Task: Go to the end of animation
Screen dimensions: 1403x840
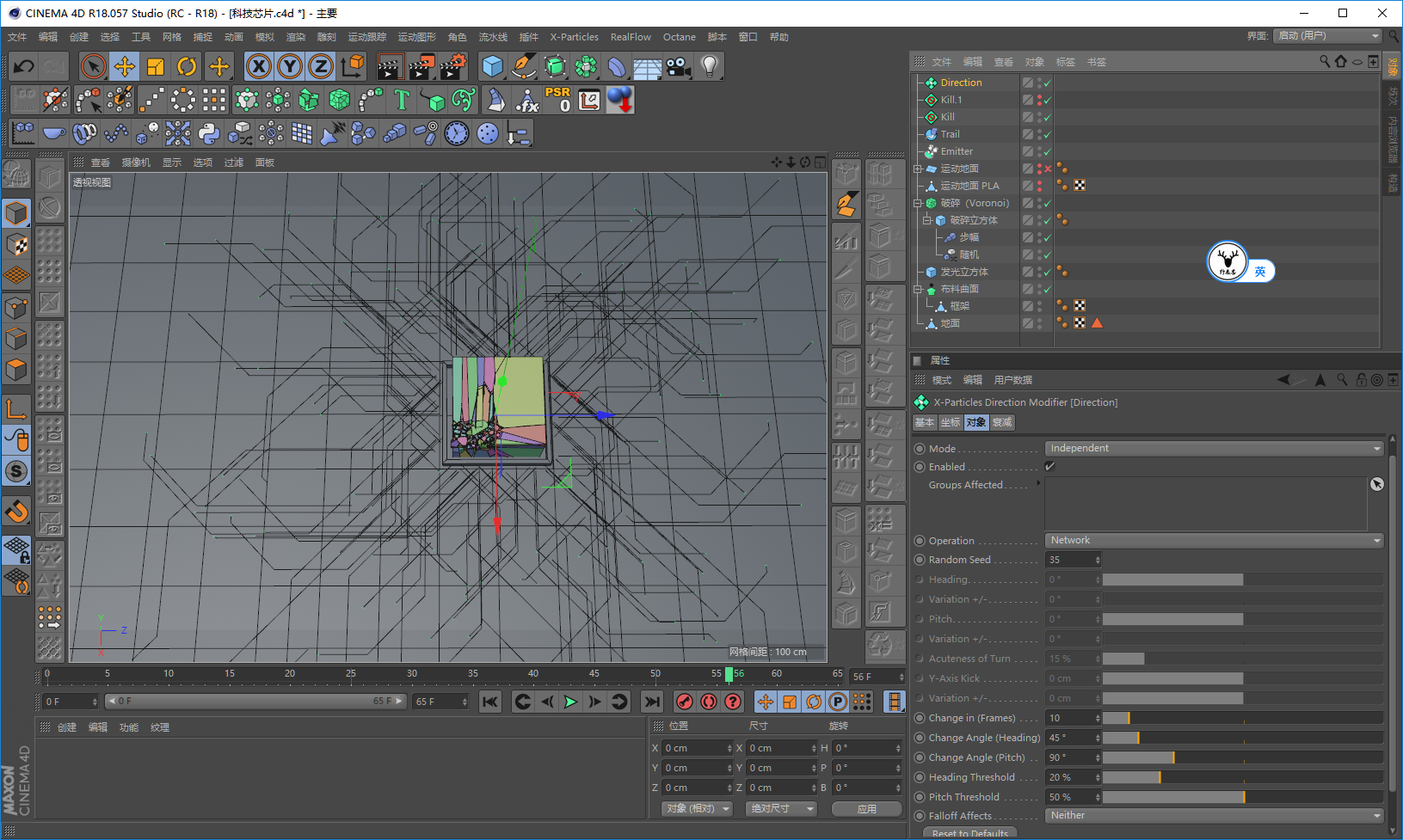Action: tap(653, 702)
